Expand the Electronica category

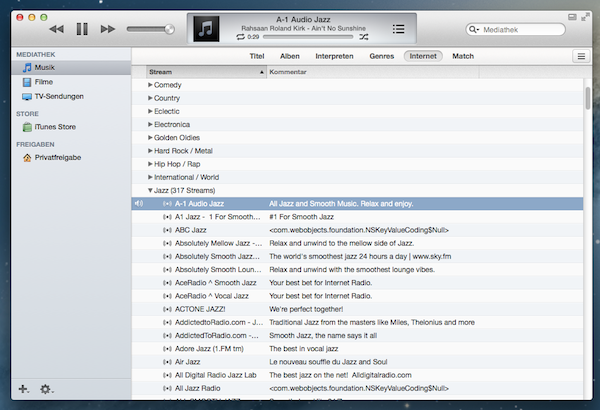150,124
